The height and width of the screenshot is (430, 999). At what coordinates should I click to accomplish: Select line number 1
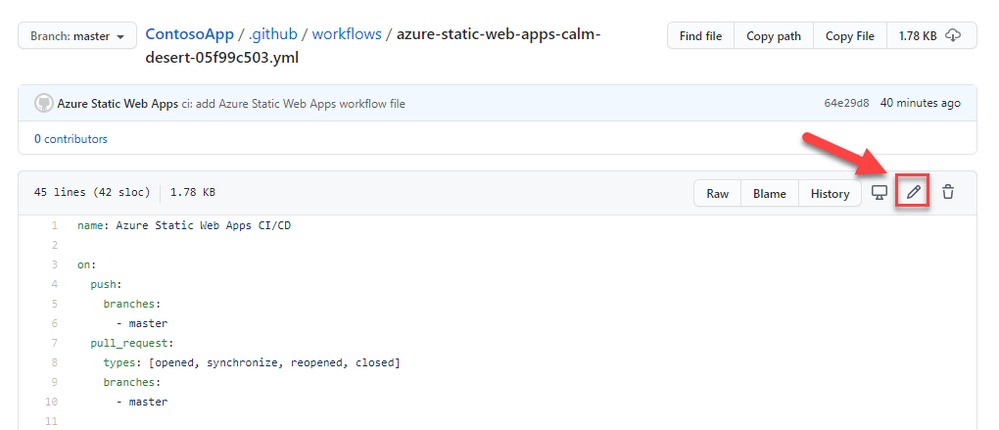[55, 226]
